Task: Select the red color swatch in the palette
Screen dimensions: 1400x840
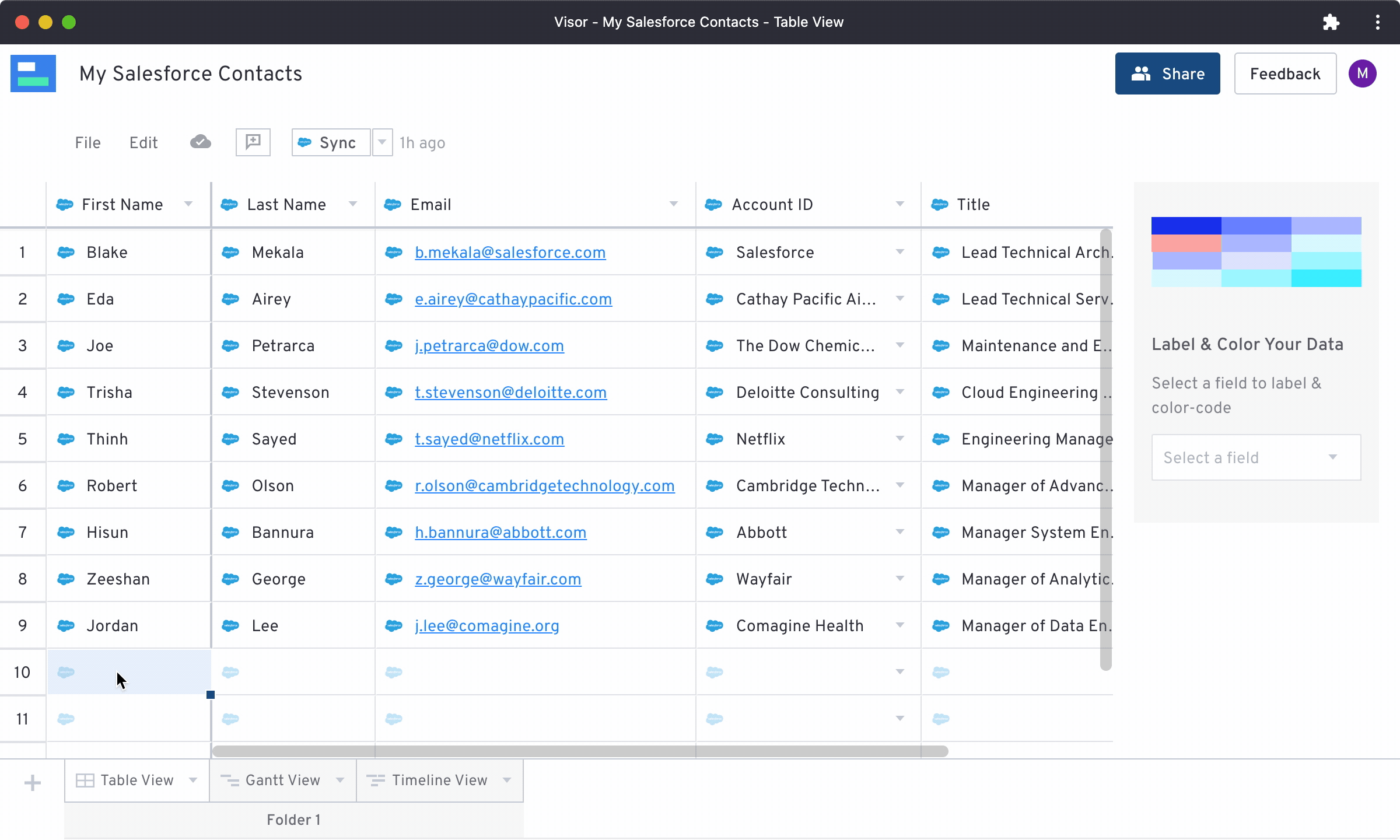Action: coord(1185,244)
